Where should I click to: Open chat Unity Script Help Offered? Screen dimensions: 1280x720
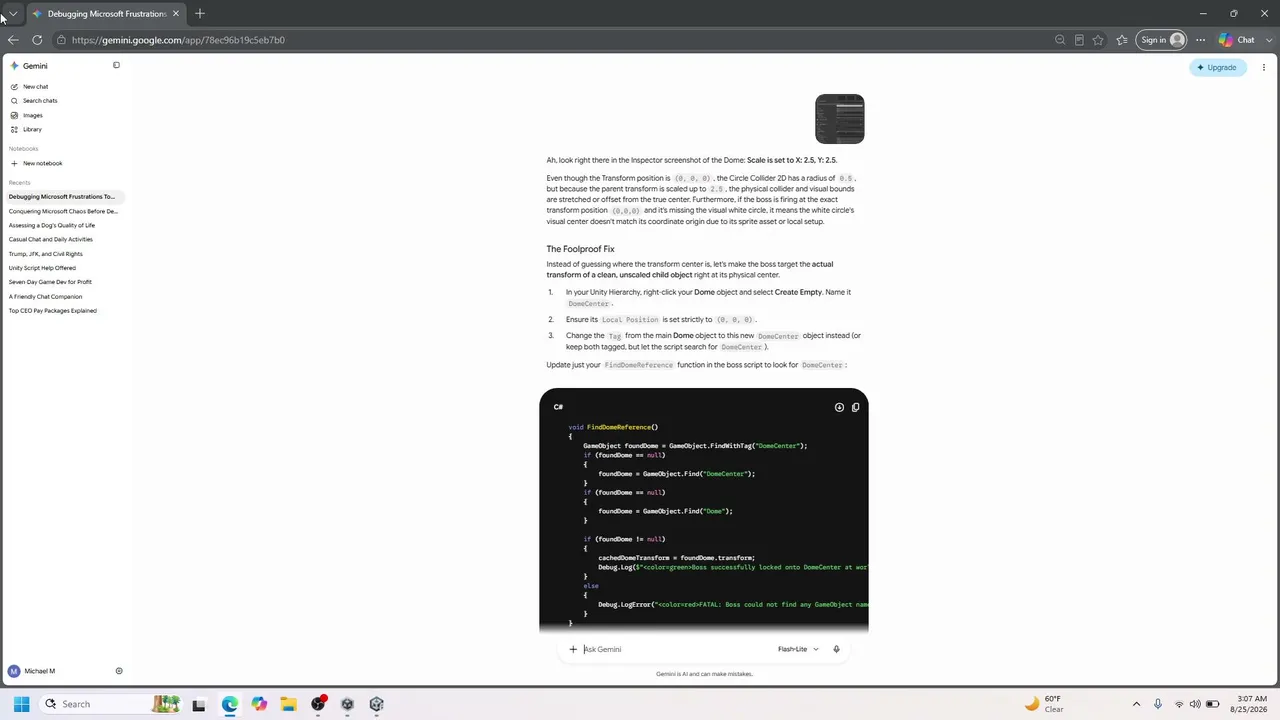pos(42,268)
